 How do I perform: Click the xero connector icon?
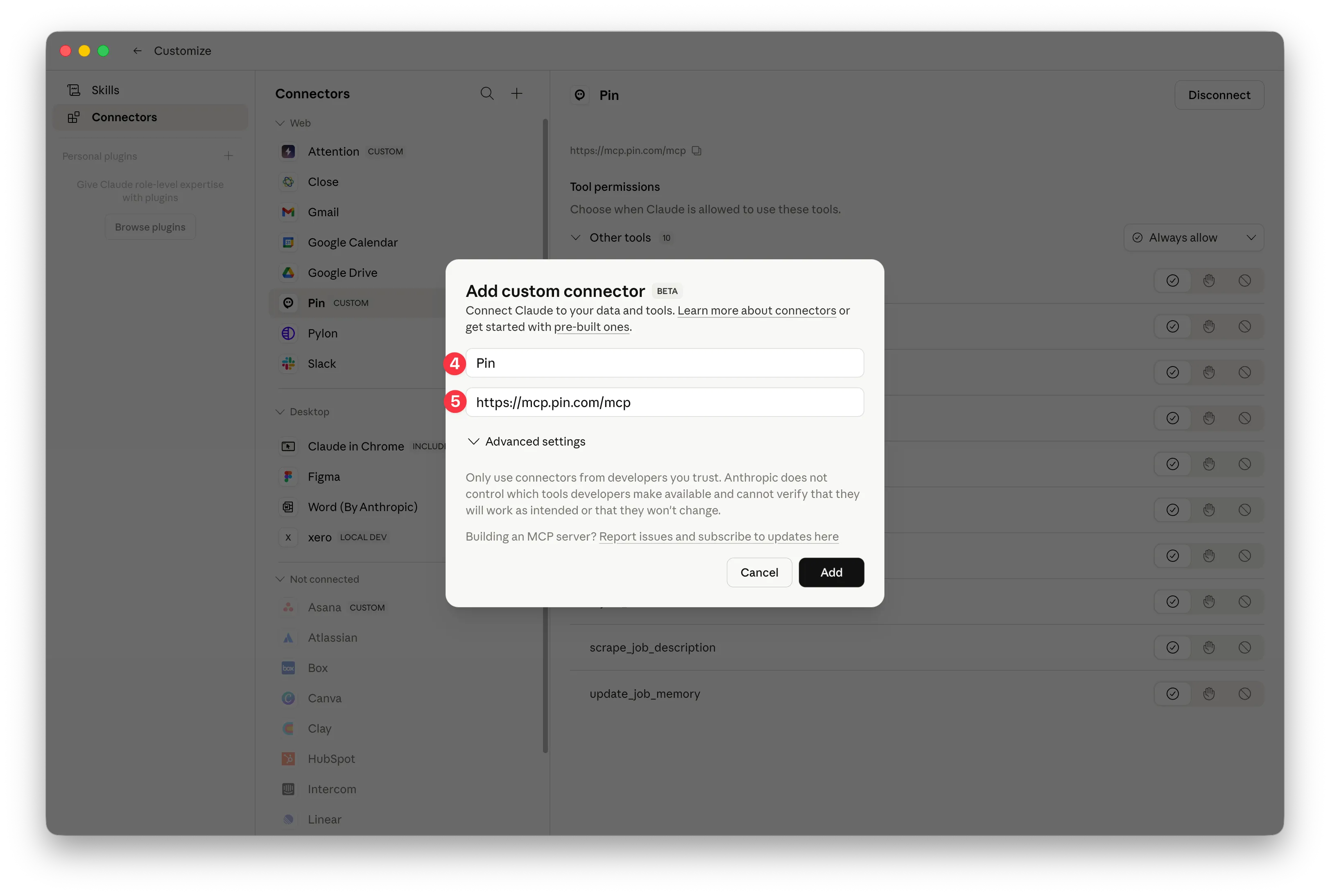pos(289,537)
